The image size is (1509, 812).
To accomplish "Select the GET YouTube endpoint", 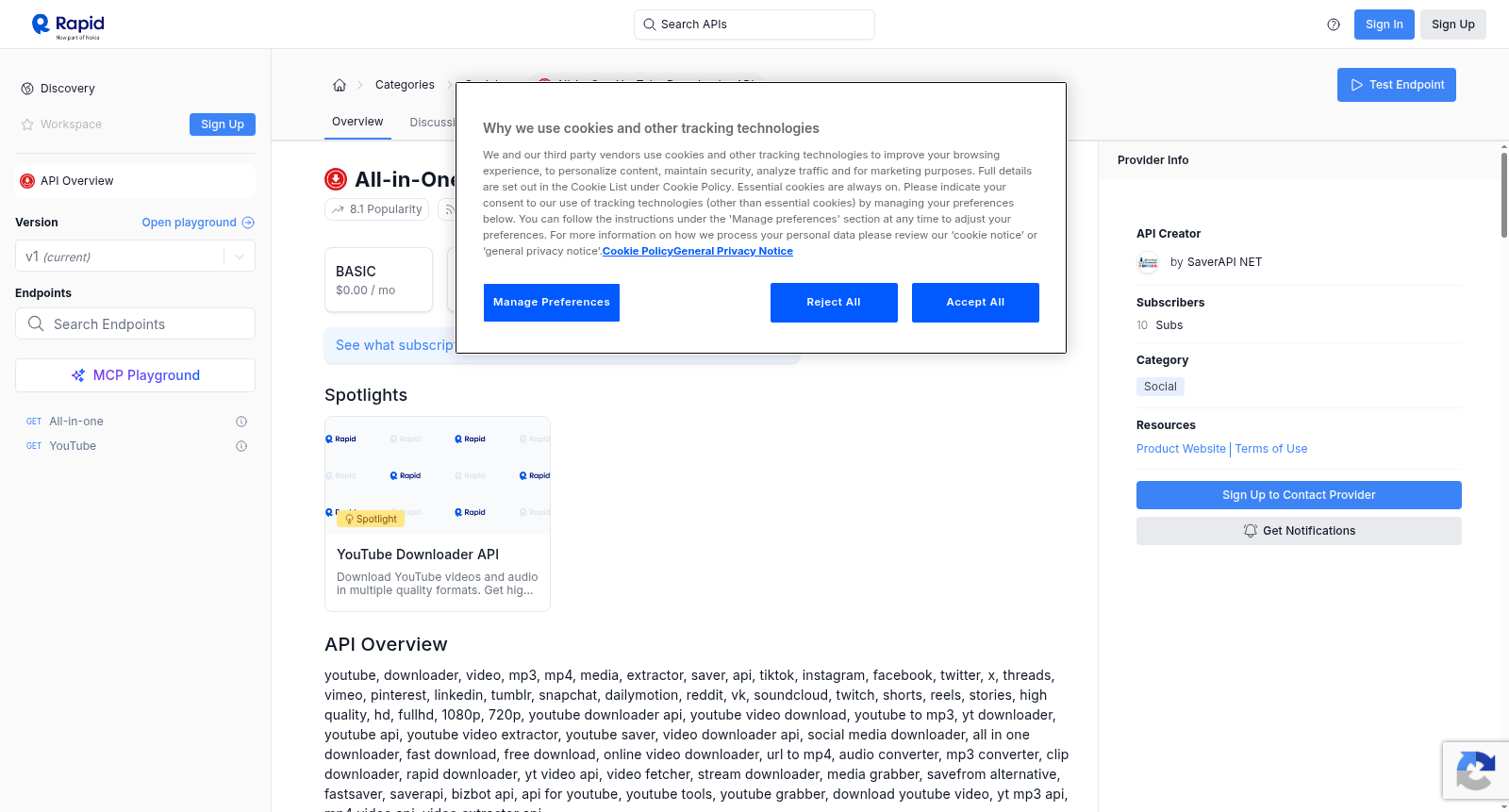I will tap(73, 446).
